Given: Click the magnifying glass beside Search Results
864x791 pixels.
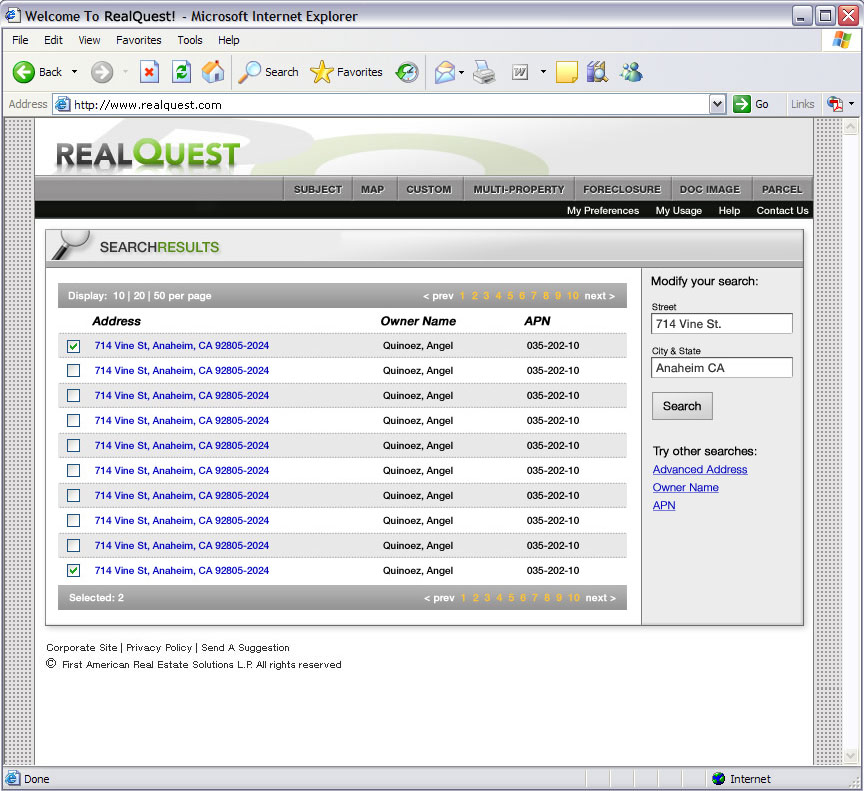Looking at the screenshot, I should coord(71,243).
